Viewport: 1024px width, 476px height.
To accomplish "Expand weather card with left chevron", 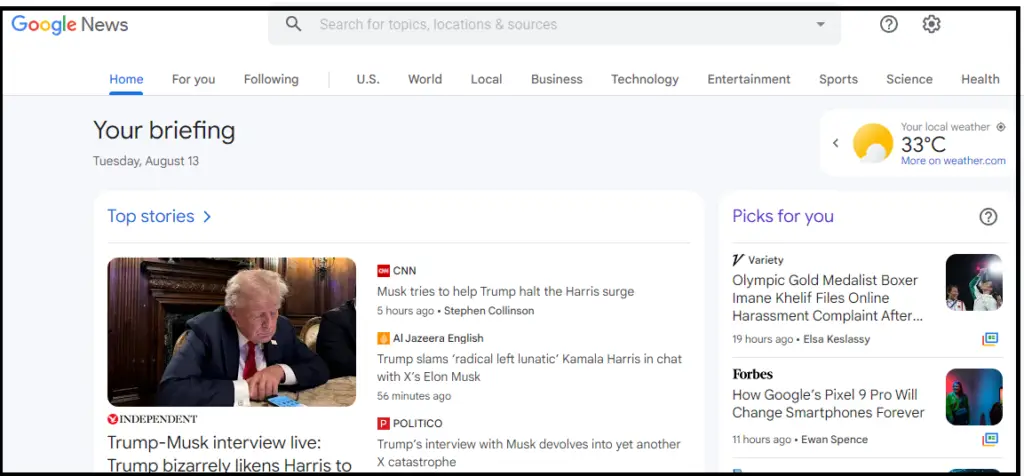I will [x=836, y=143].
